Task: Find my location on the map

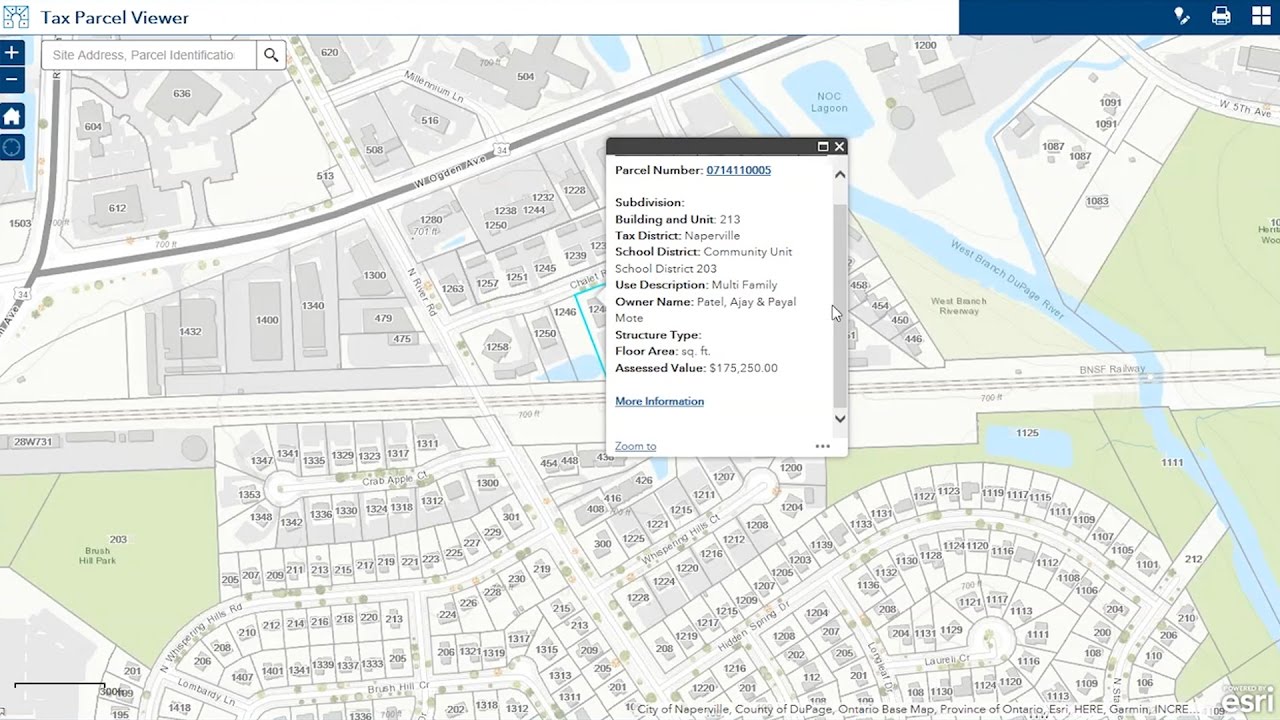Action: [11, 147]
